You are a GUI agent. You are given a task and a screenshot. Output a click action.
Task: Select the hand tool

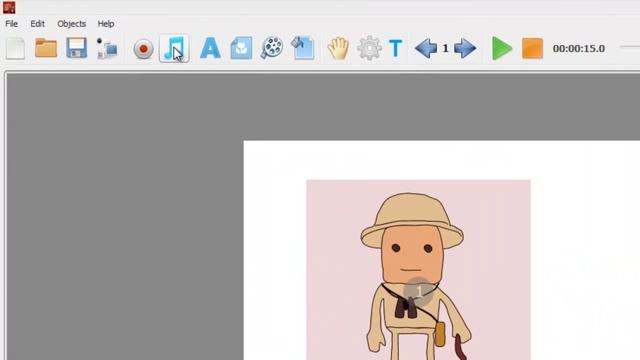338,48
